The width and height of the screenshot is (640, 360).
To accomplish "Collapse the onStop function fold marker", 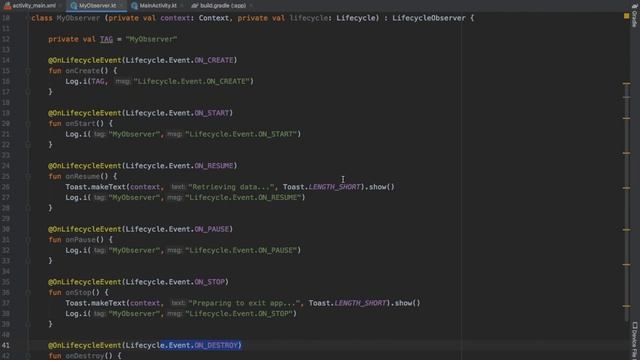I will point(28,292).
